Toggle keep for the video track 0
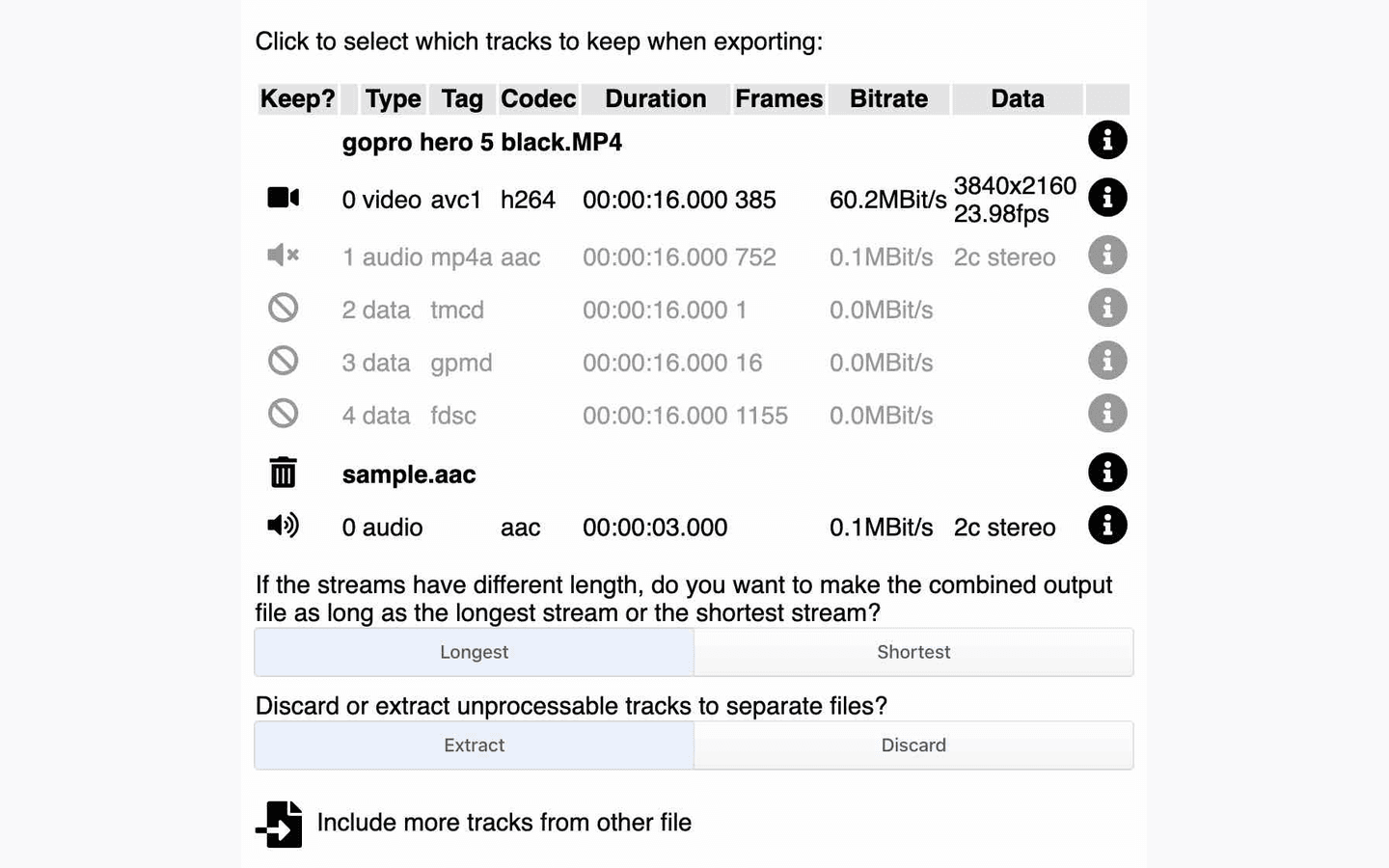Viewport: 1389px width, 868px height. click(x=283, y=198)
